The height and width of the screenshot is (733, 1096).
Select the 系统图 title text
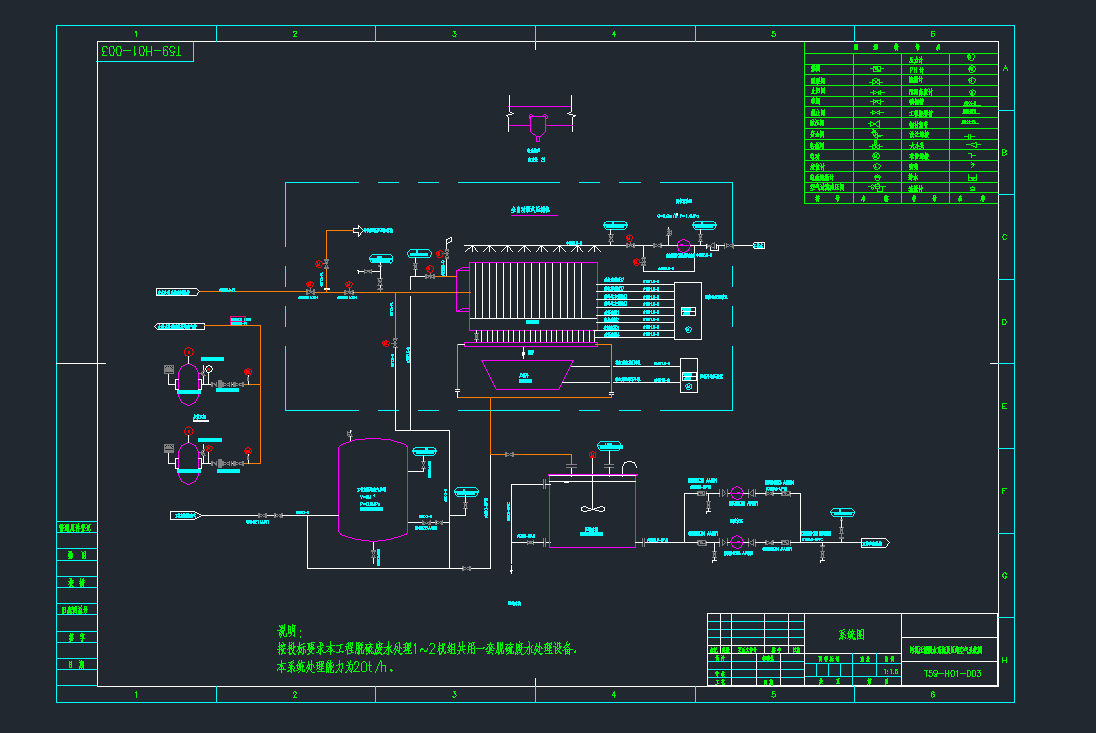click(x=851, y=634)
